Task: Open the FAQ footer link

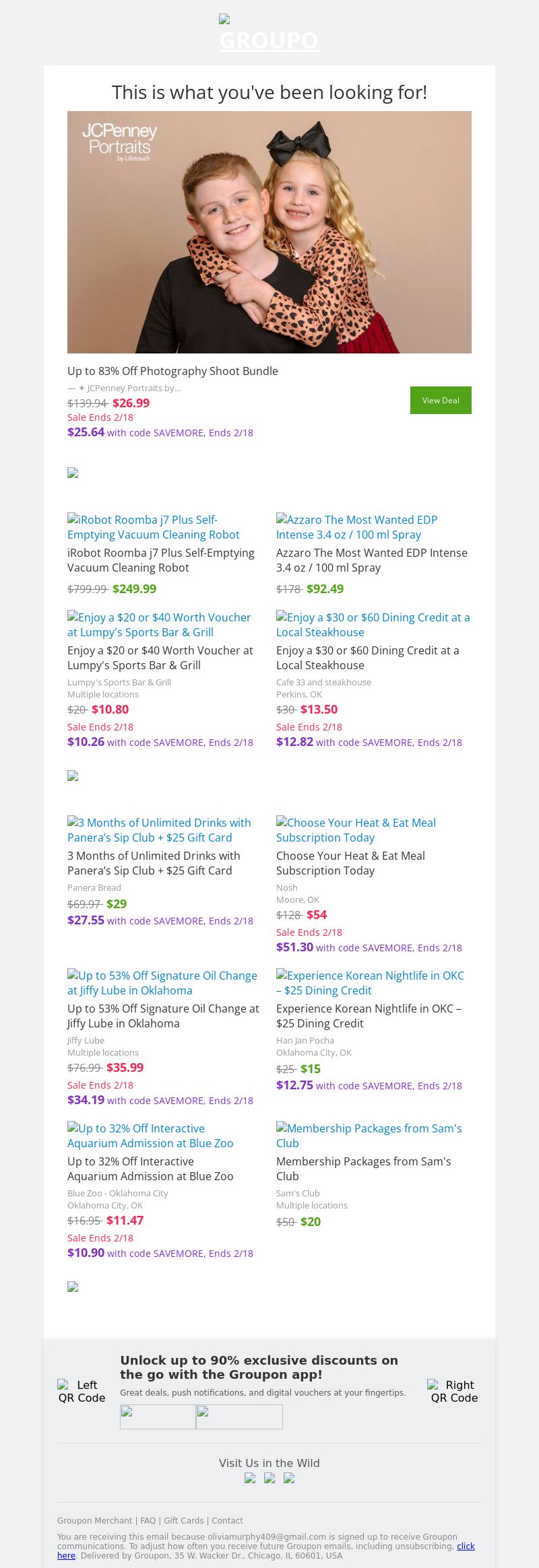Action: pyautogui.click(x=148, y=1520)
